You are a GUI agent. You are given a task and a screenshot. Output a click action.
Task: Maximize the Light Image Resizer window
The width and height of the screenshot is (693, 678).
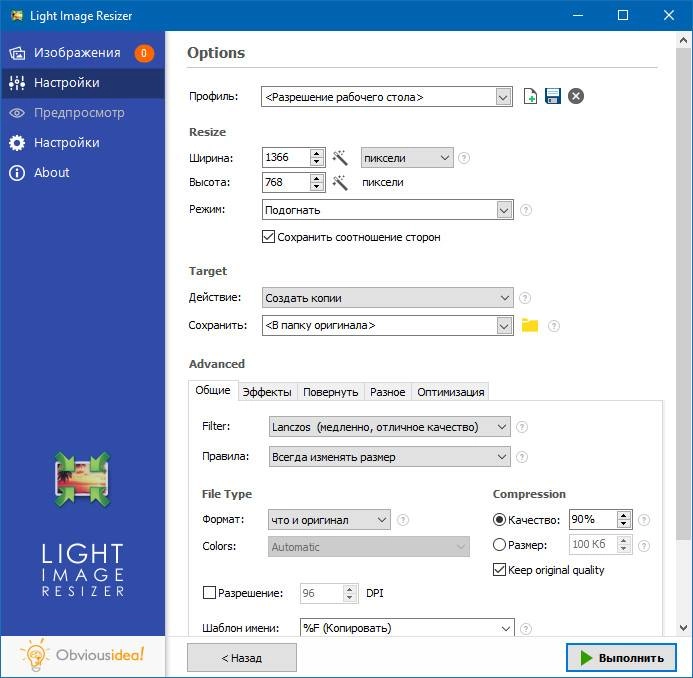(x=623, y=15)
